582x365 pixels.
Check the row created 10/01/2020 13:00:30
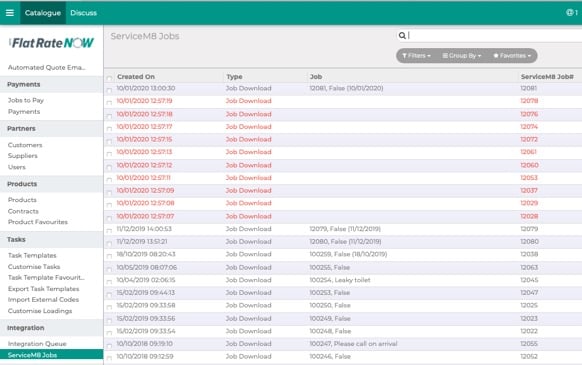[x=109, y=90]
